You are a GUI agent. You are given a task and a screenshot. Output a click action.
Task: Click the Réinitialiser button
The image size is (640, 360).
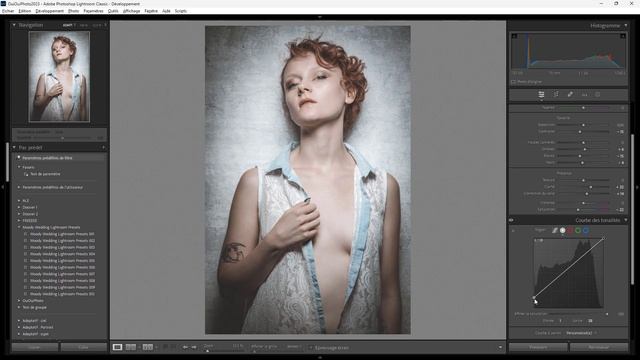[x=599, y=347]
